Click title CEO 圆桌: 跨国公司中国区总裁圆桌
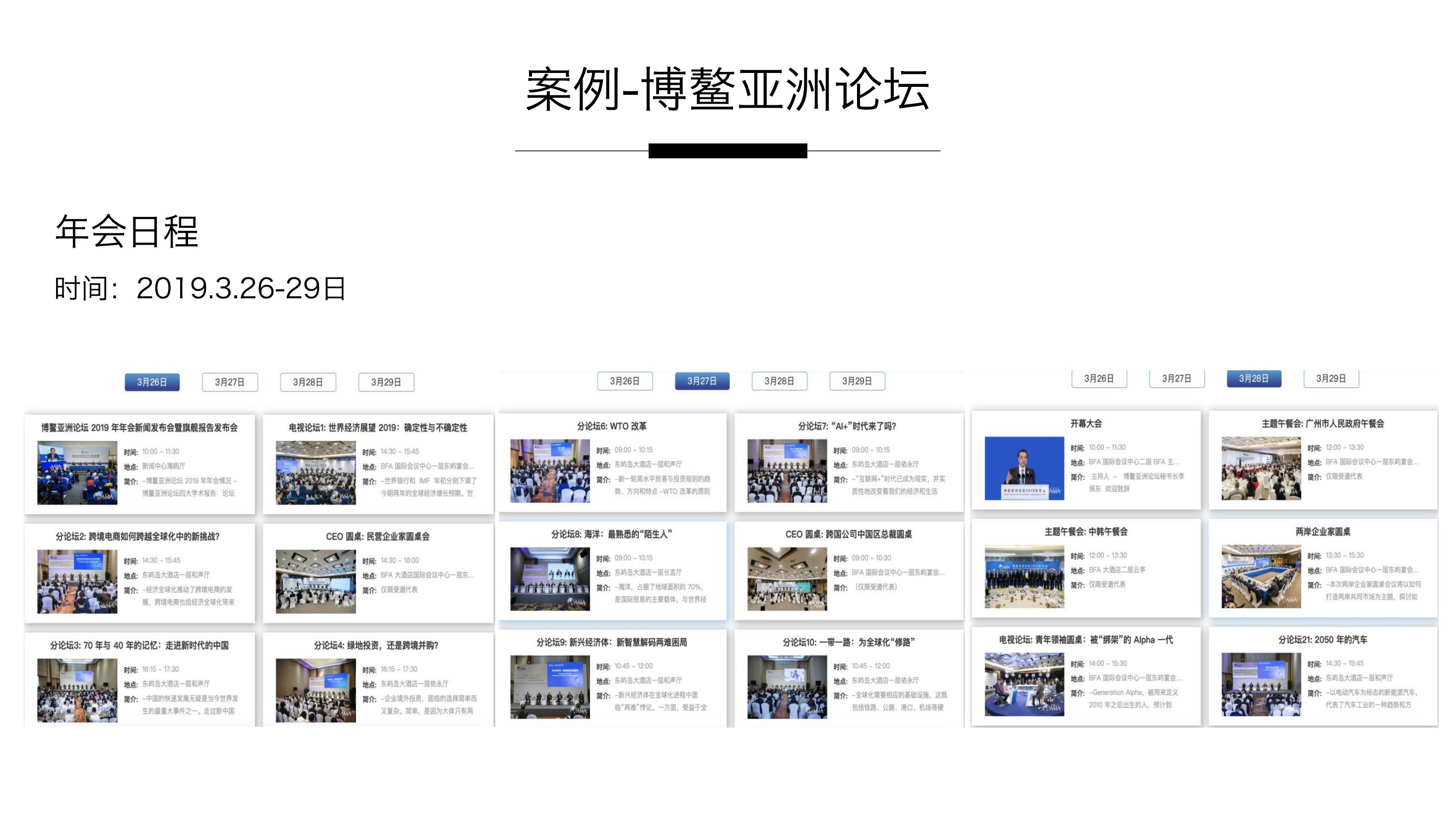The height and width of the screenshot is (819, 1456). tap(849, 534)
